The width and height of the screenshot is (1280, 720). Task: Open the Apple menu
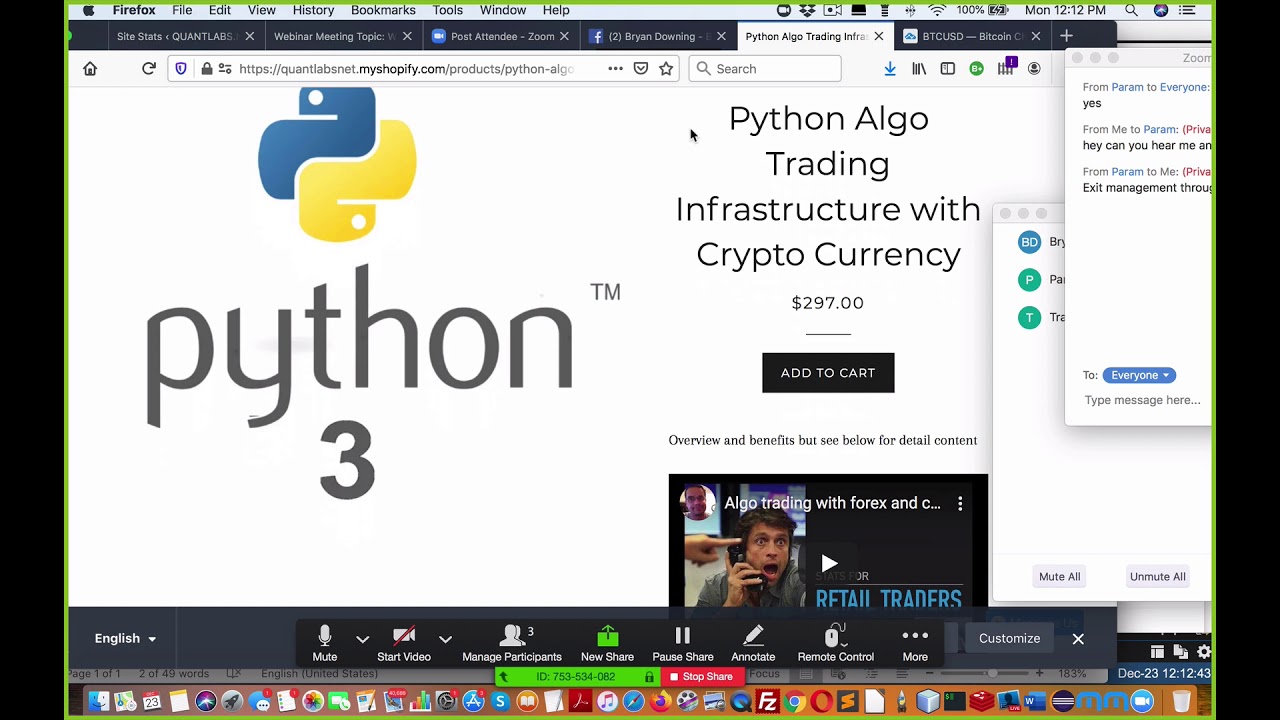89,10
